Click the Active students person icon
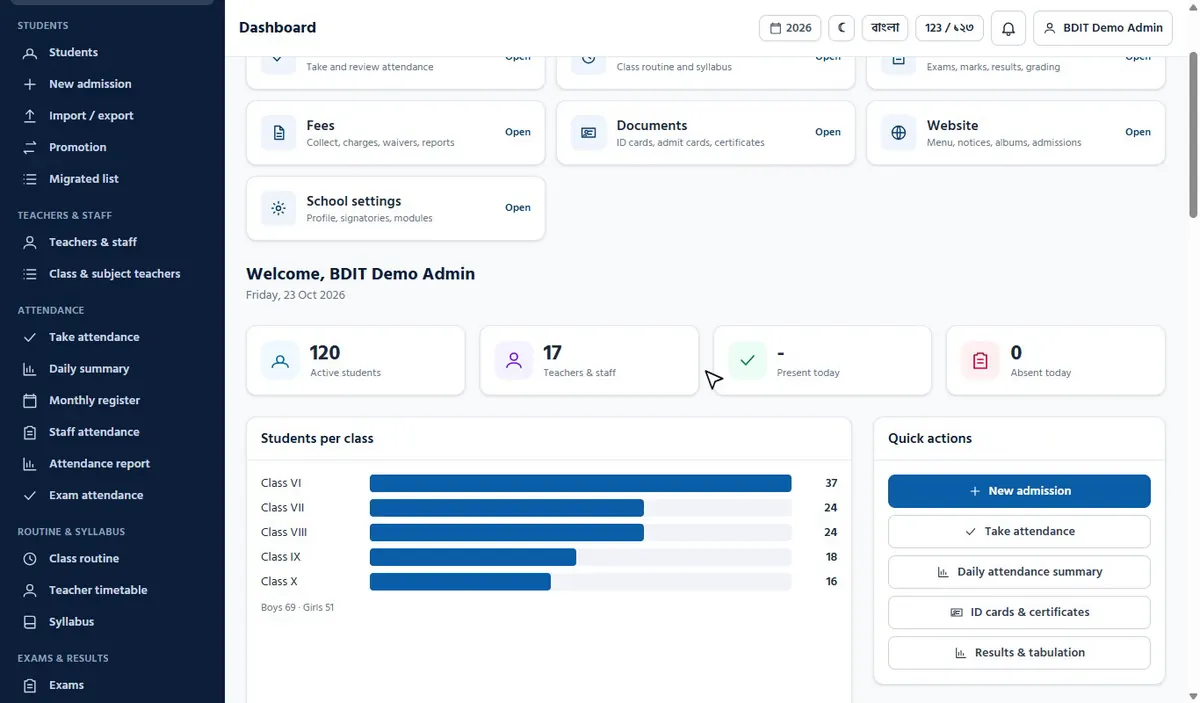The height and width of the screenshot is (703, 1200). 280,361
